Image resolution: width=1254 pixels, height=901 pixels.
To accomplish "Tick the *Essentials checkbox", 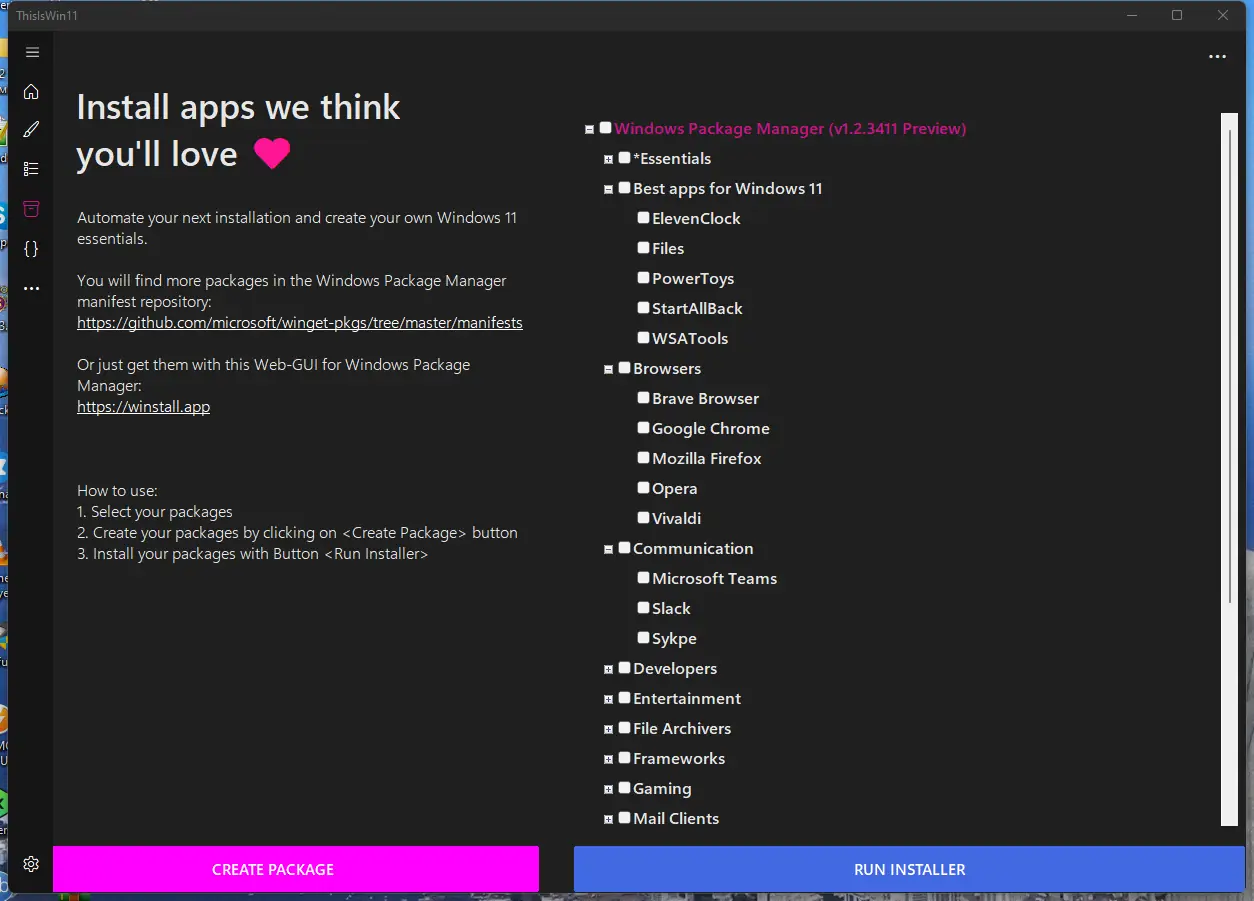I will (x=624, y=158).
